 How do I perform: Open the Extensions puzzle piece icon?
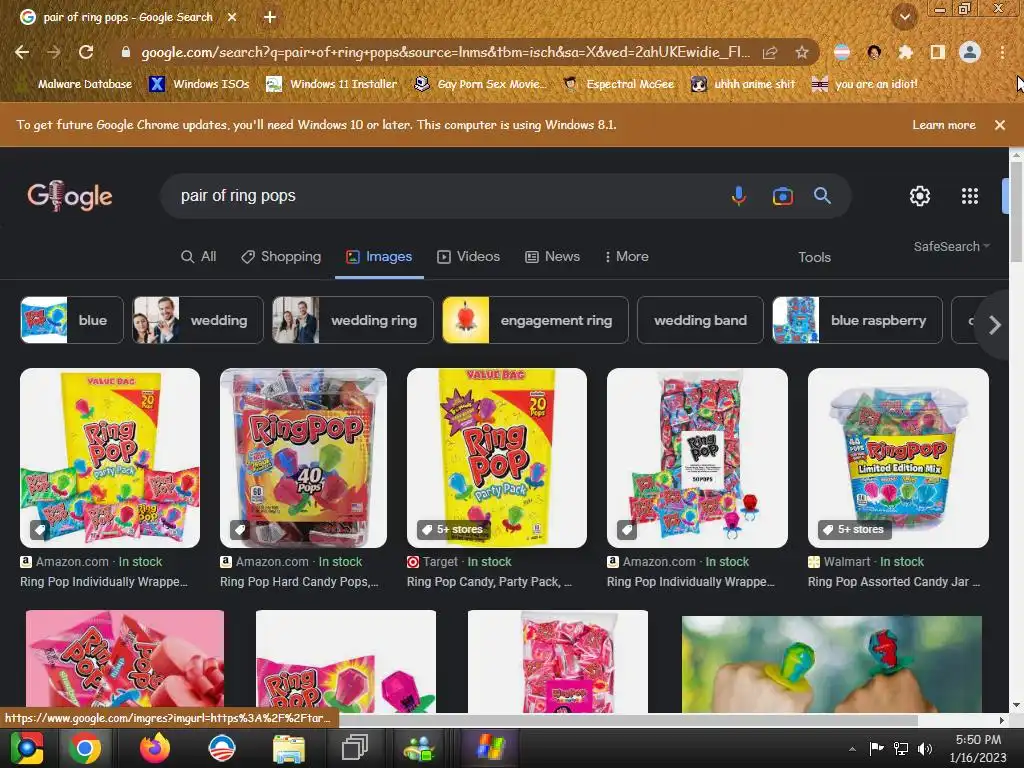click(x=905, y=52)
